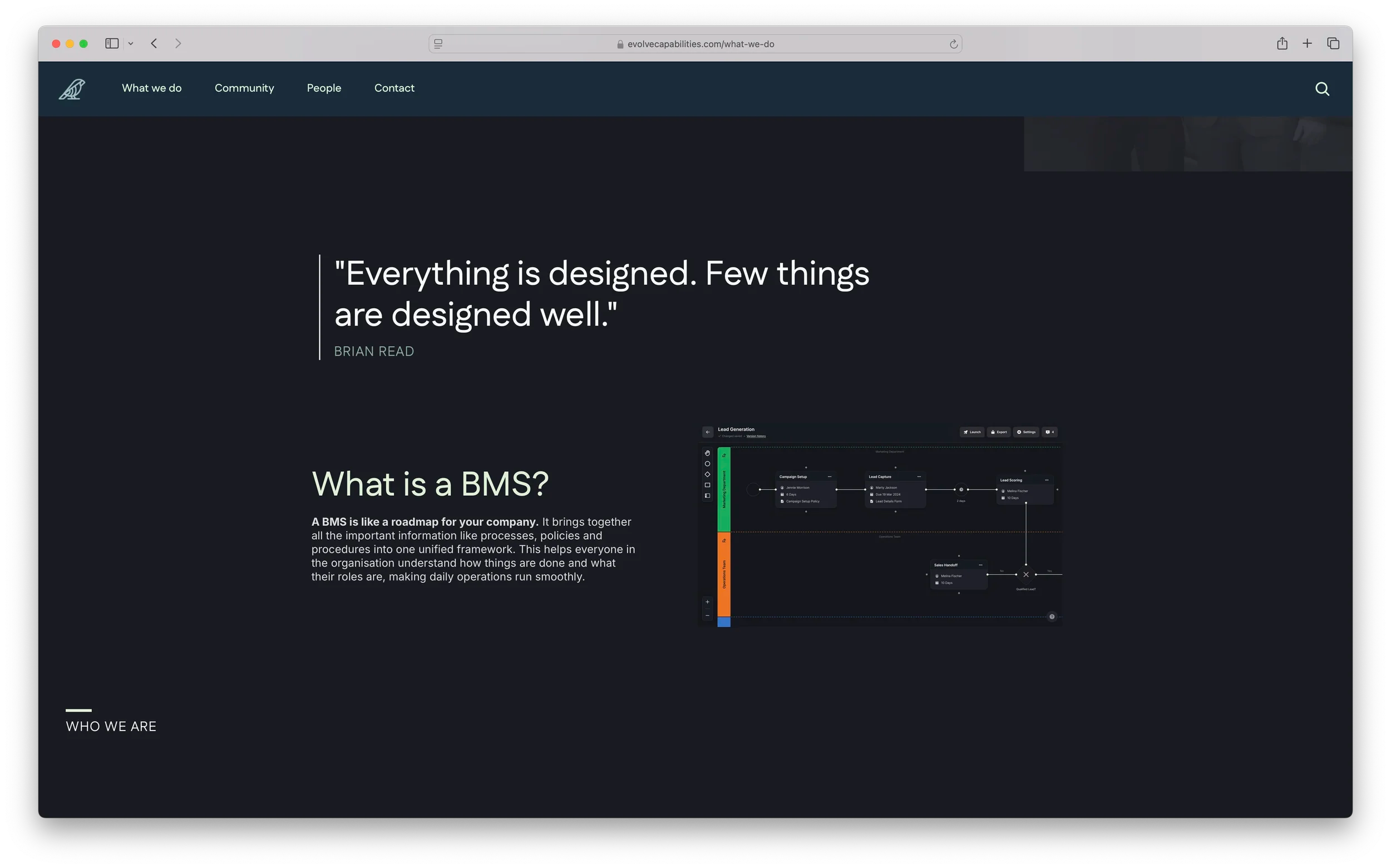
Task: Toggle the Safari sidebar
Action: coord(112,43)
